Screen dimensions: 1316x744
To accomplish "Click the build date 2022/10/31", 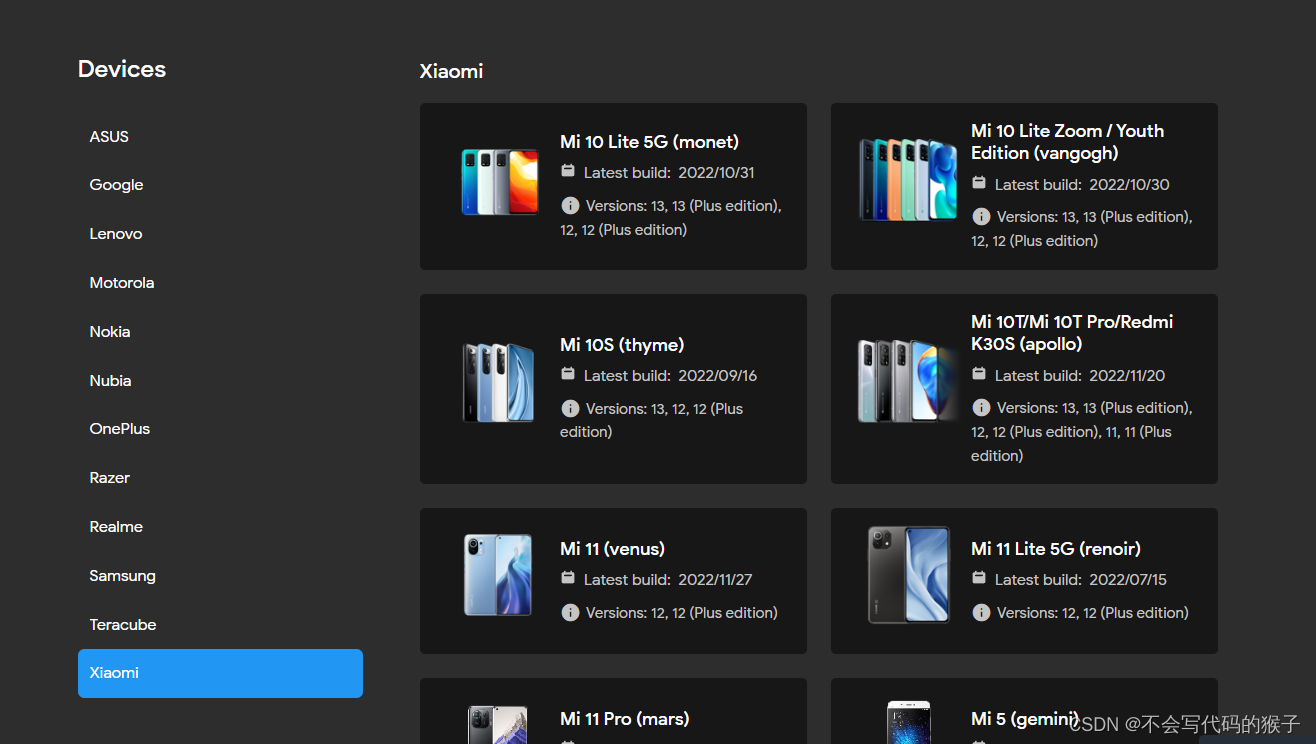I will tap(716, 172).
